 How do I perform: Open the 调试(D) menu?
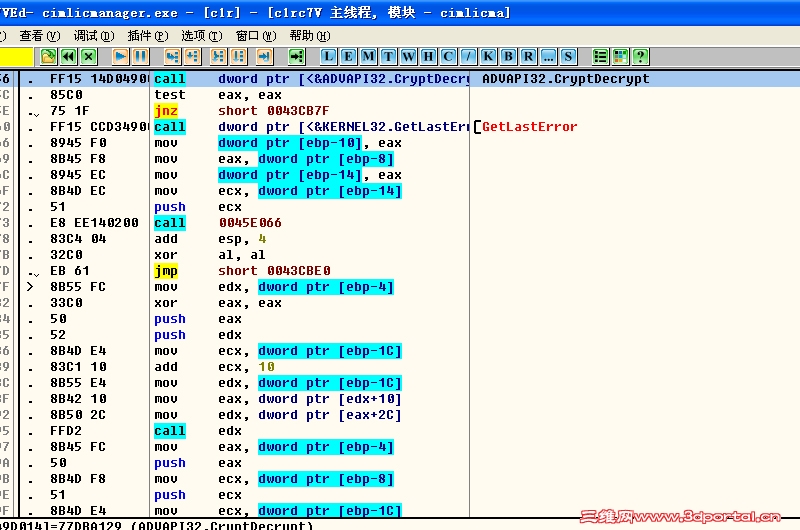click(x=94, y=36)
